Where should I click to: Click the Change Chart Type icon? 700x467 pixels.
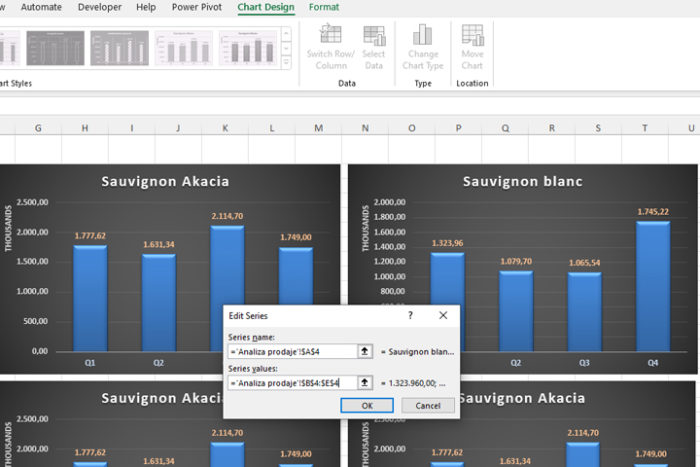(422, 35)
